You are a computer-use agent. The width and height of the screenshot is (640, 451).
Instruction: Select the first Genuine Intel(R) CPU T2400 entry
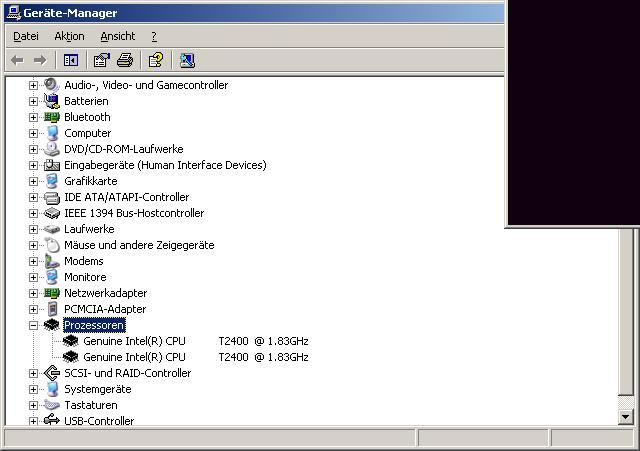(x=196, y=341)
